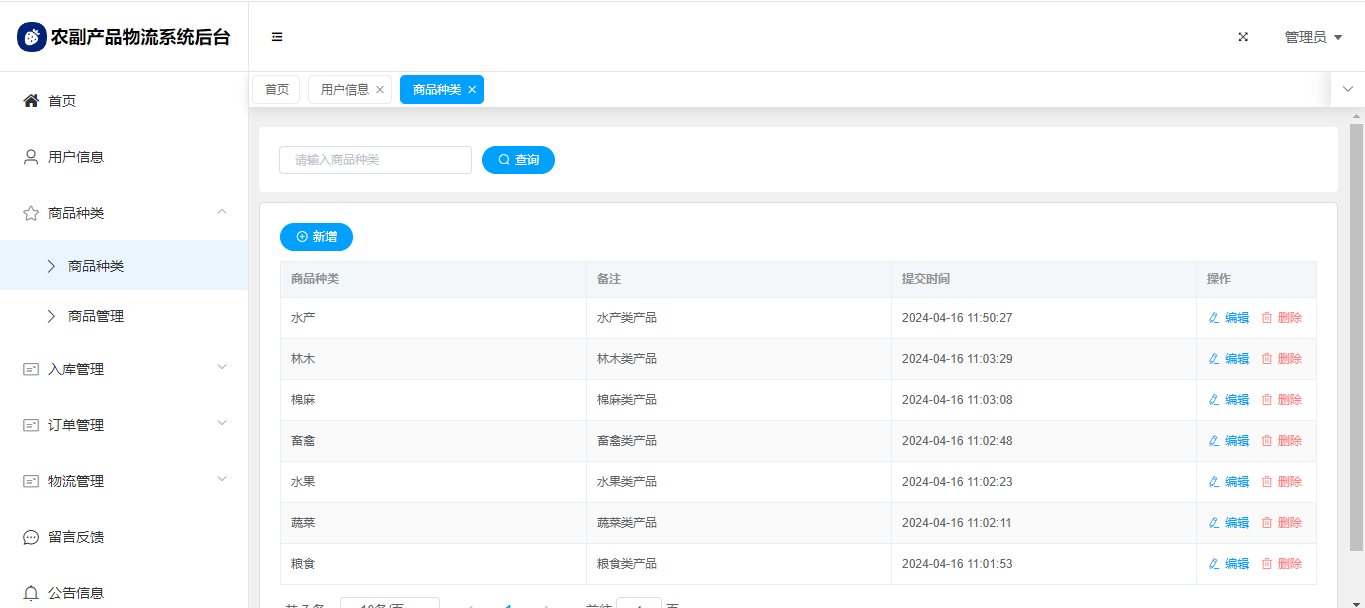Open 用户信息 from the sidebar
Viewport: 1365px width, 608px height.
[x=76, y=157]
